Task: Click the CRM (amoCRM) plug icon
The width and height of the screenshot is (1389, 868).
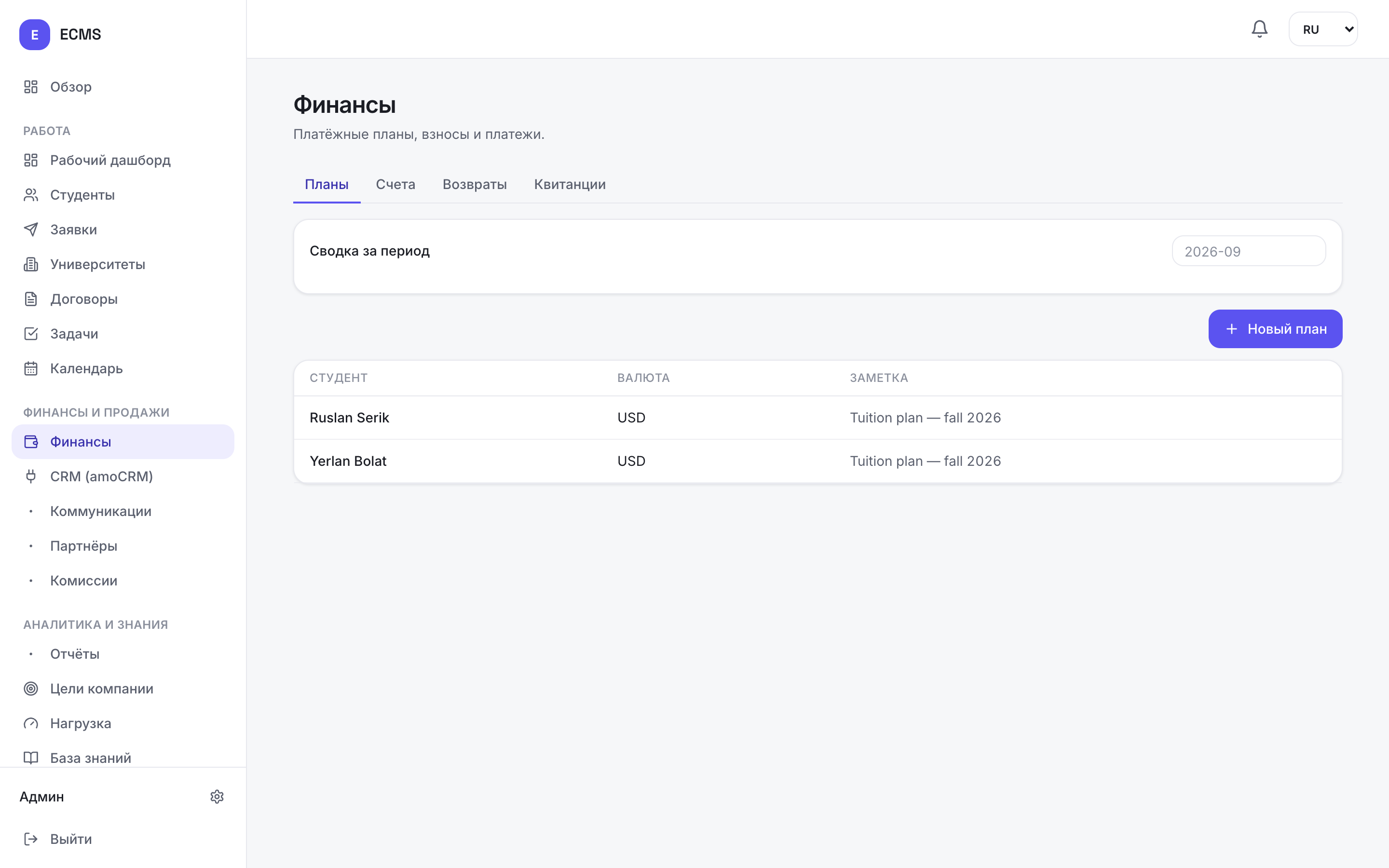Action: pos(31,476)
